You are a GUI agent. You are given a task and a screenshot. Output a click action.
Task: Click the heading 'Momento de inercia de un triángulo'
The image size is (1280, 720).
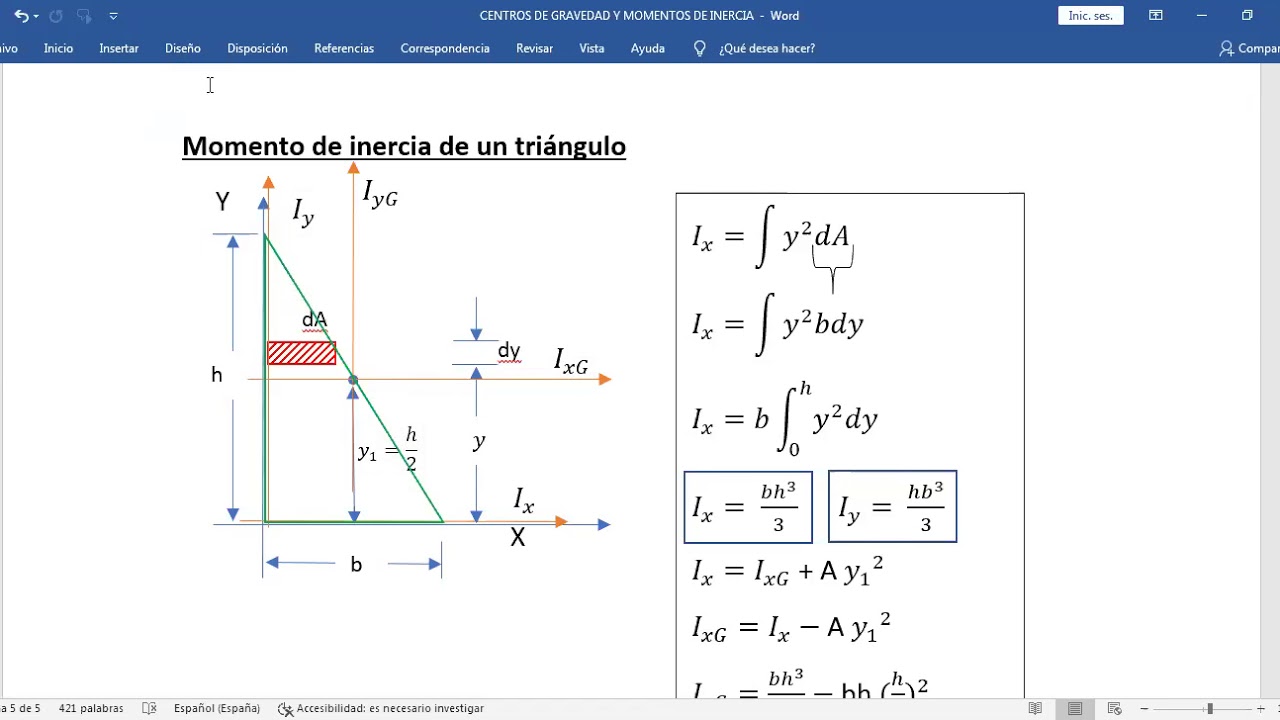[404, 146]
